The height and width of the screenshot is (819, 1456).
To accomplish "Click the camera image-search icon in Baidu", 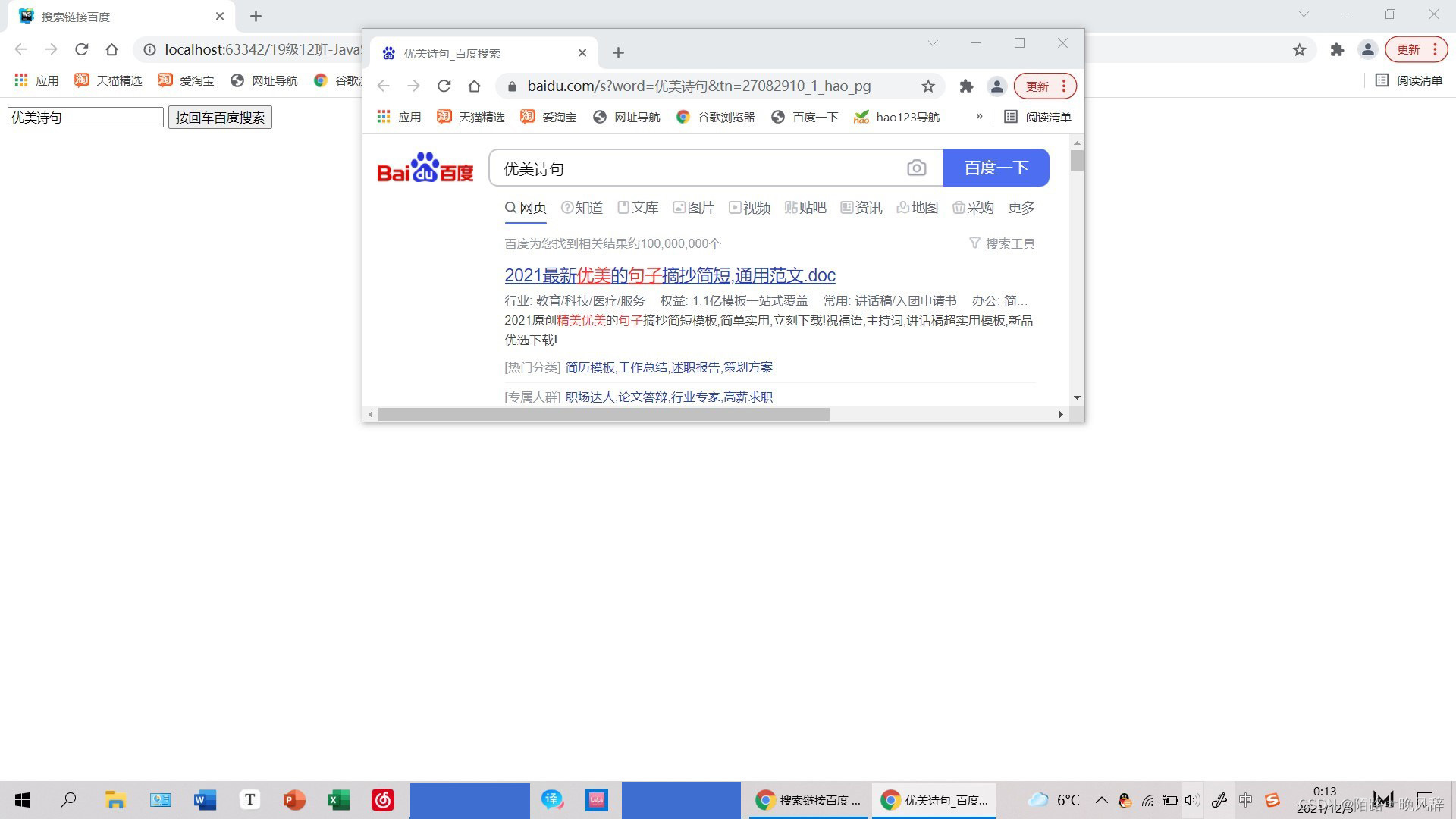I will tap(916, 168).
